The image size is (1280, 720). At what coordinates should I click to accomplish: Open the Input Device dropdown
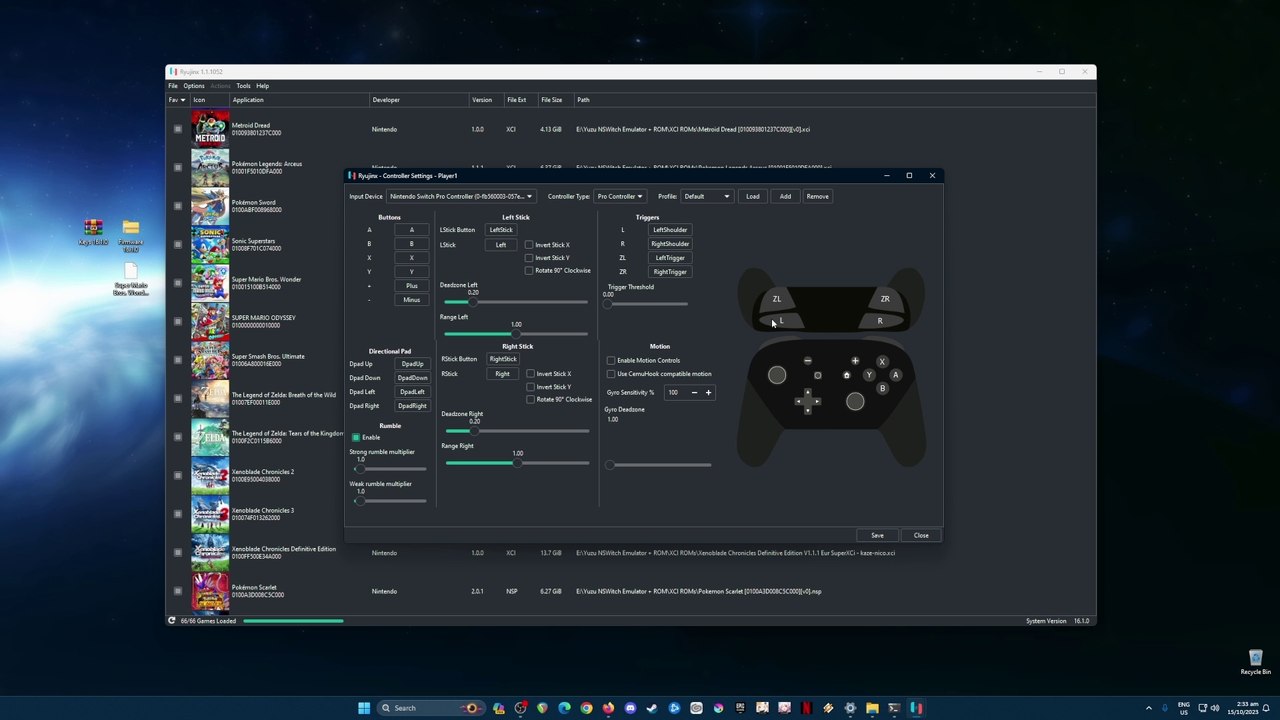point(461,196)
